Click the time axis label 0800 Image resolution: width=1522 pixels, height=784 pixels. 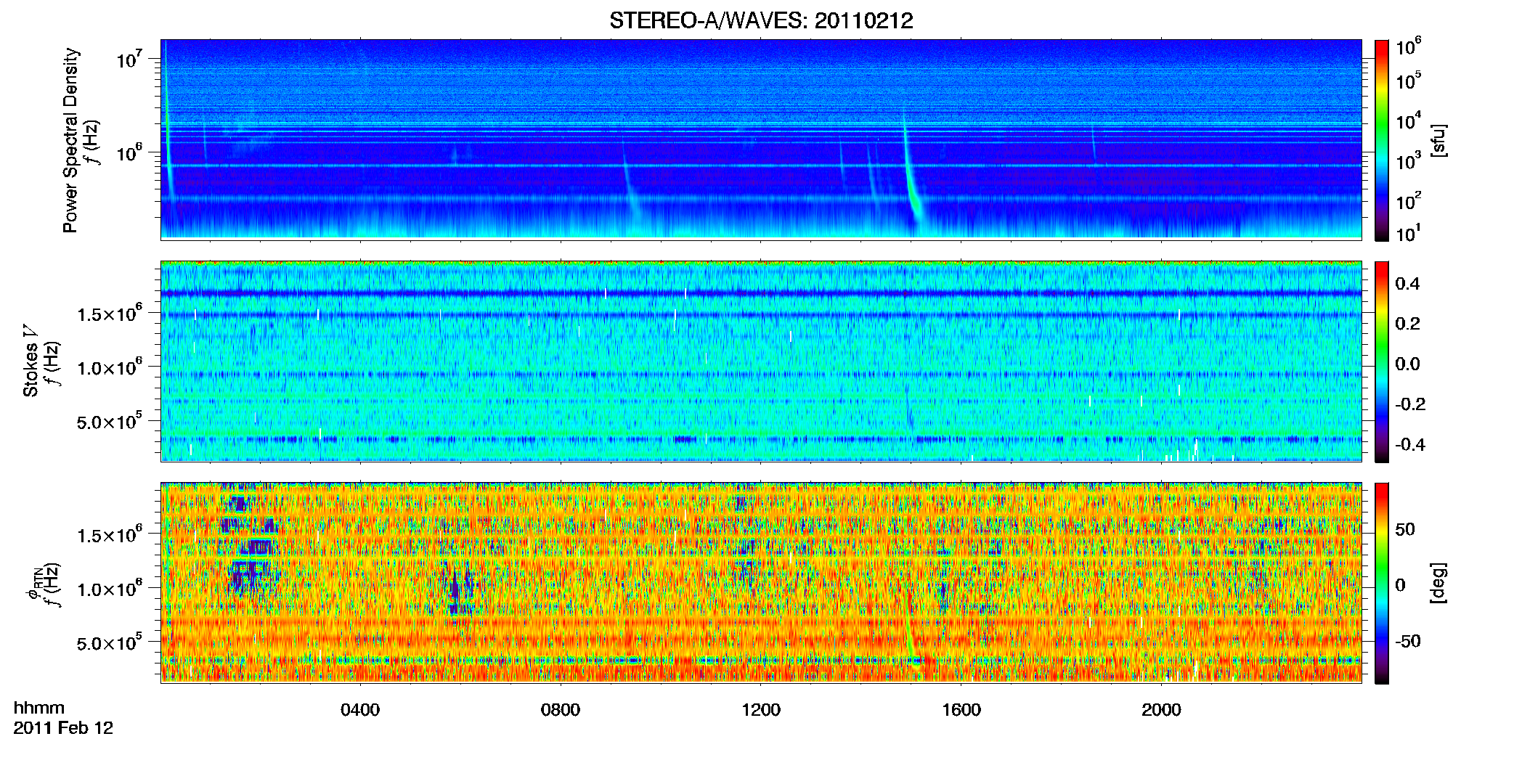(561, 710)
